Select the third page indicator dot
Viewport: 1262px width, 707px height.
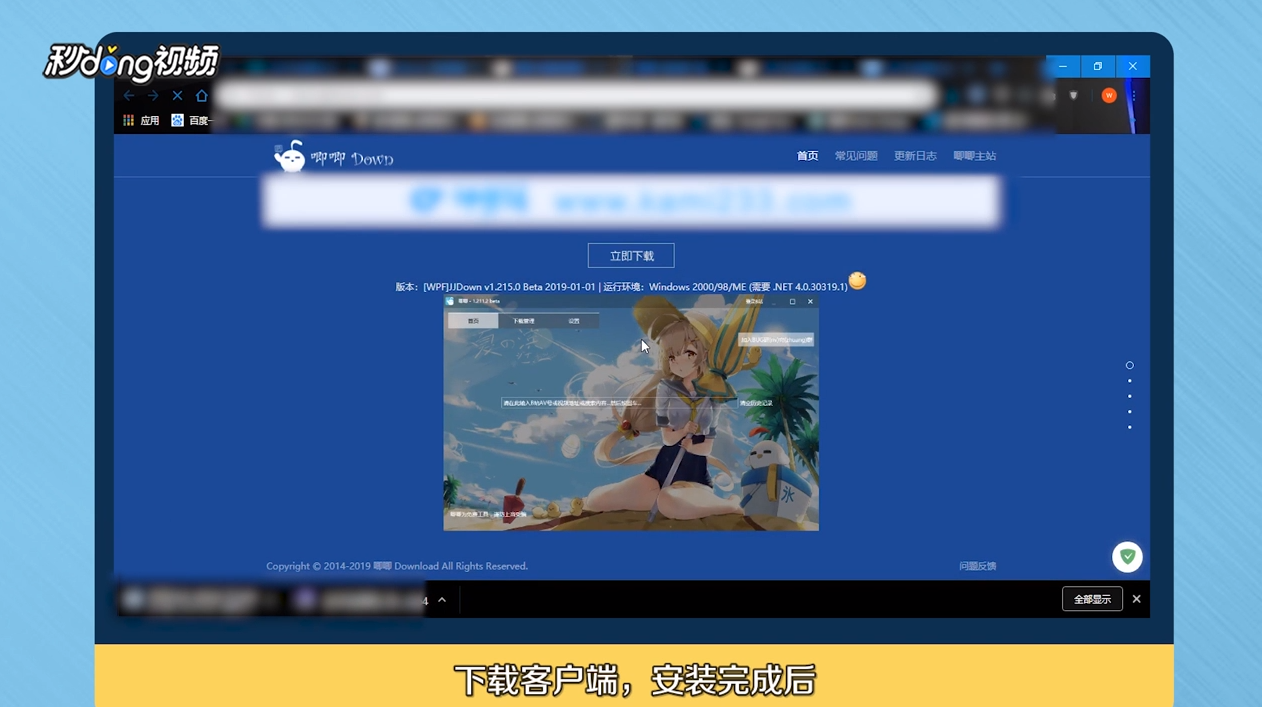1130,396
